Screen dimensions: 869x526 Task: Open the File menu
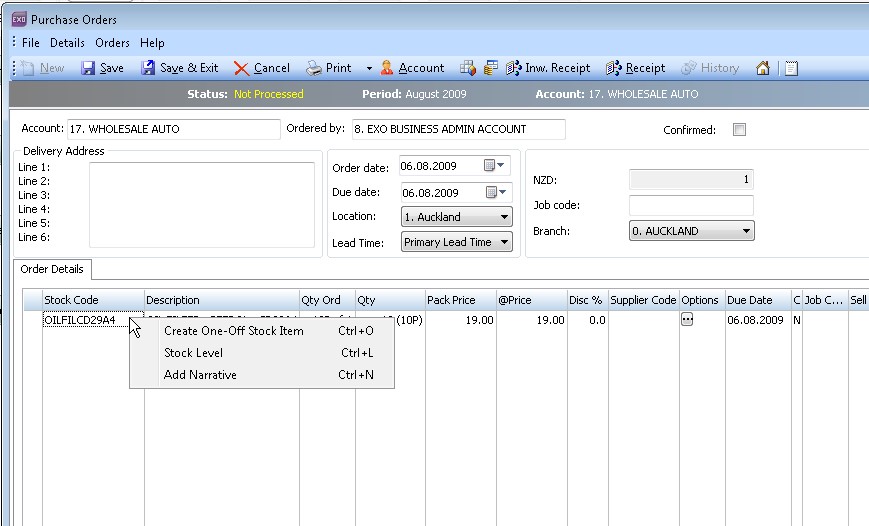pyautogui.click(x=30, y=43)
